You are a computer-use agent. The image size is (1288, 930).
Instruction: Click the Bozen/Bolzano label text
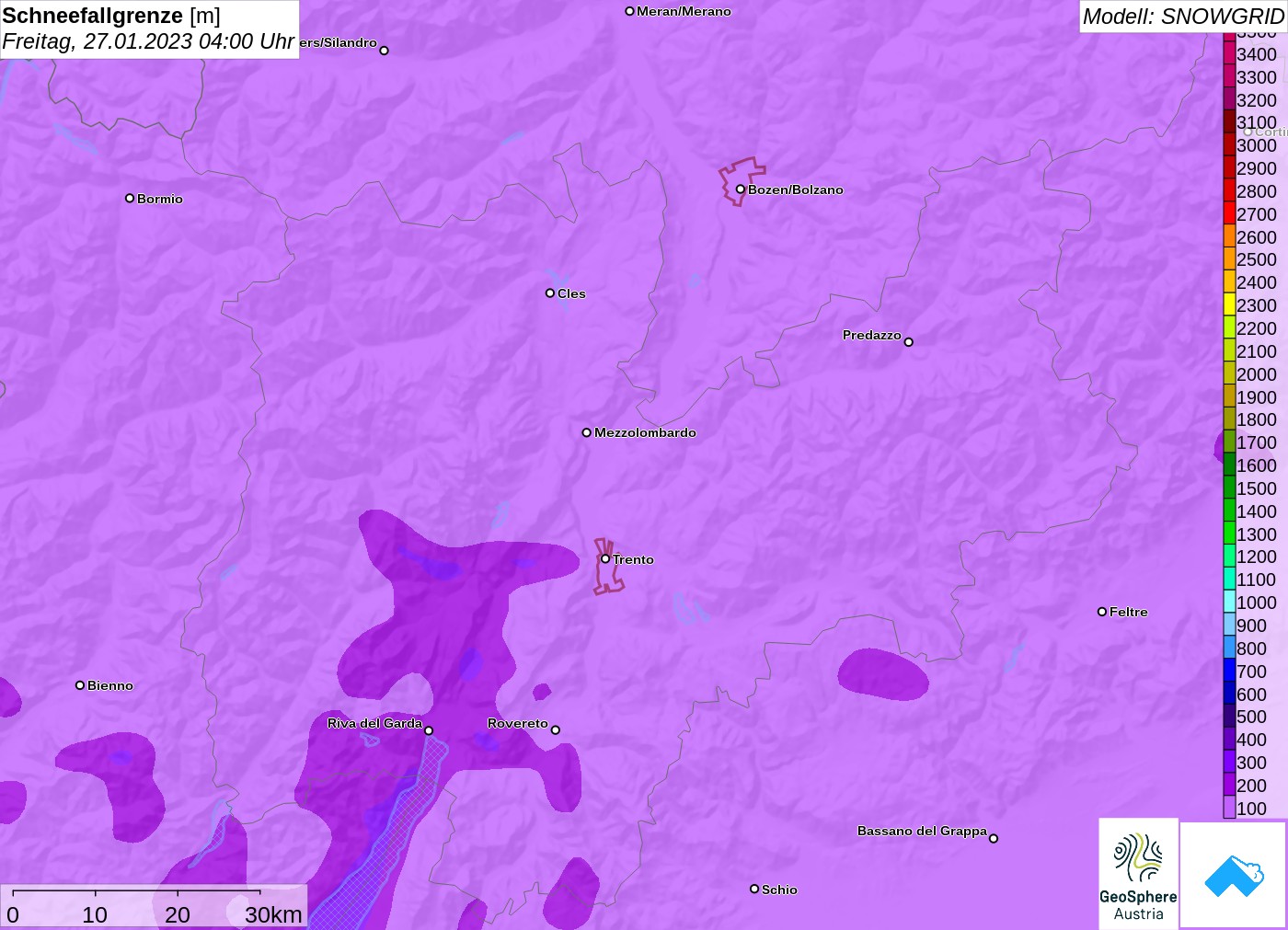(796, 189)
